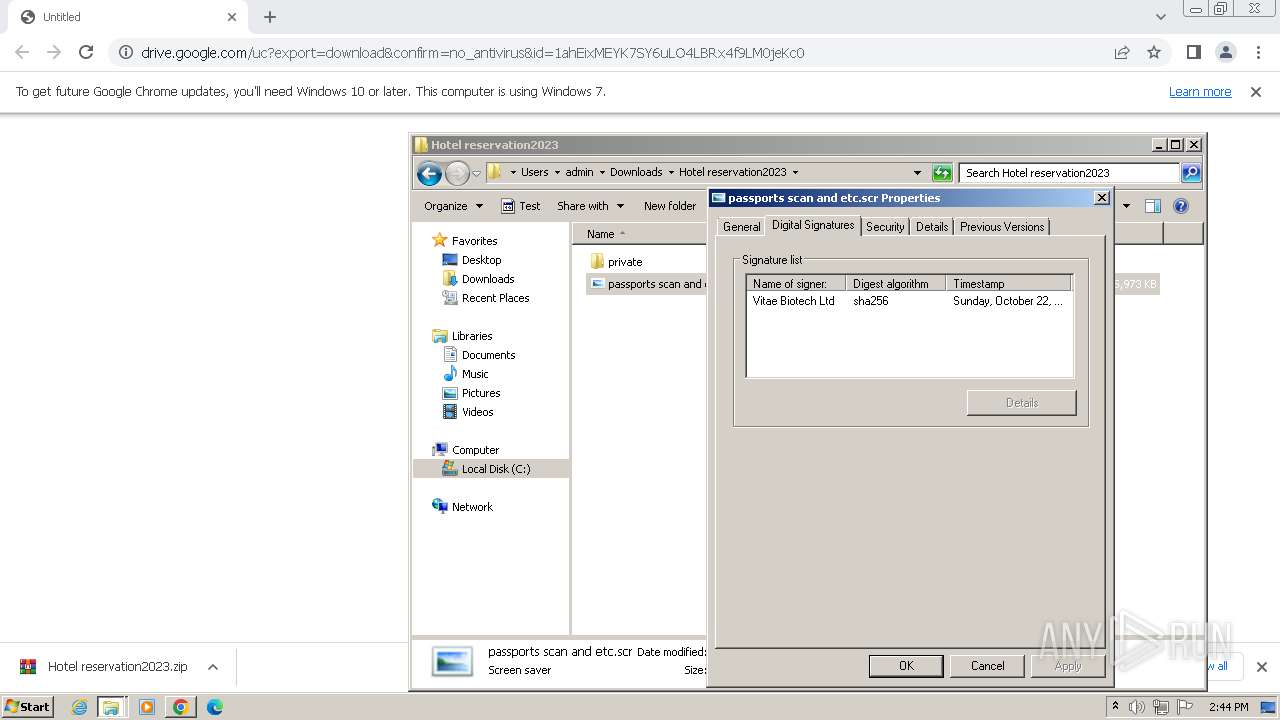Screen dimensions: 1280x720
Task: Refresh the Explorer folder view
Action: pyautogui.click(x=942, y=173)
